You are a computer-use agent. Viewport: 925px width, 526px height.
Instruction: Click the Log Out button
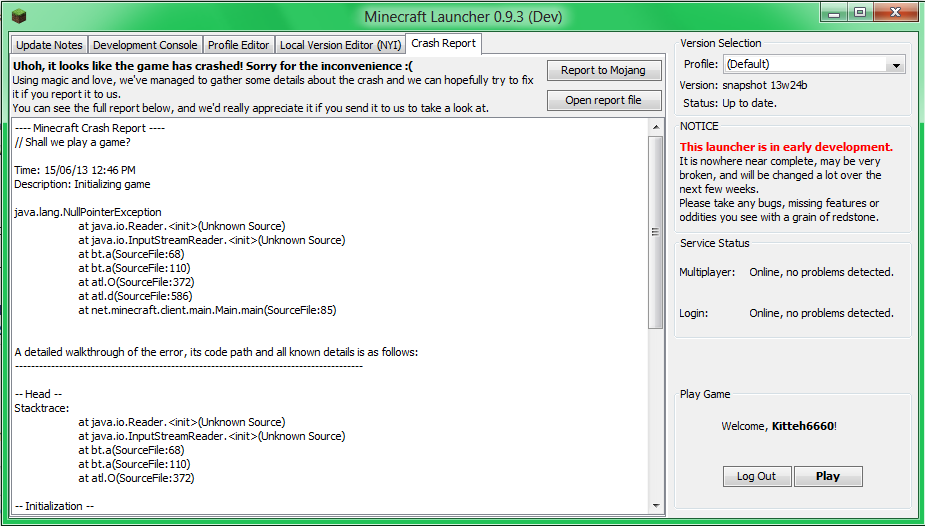coord(757,476)
